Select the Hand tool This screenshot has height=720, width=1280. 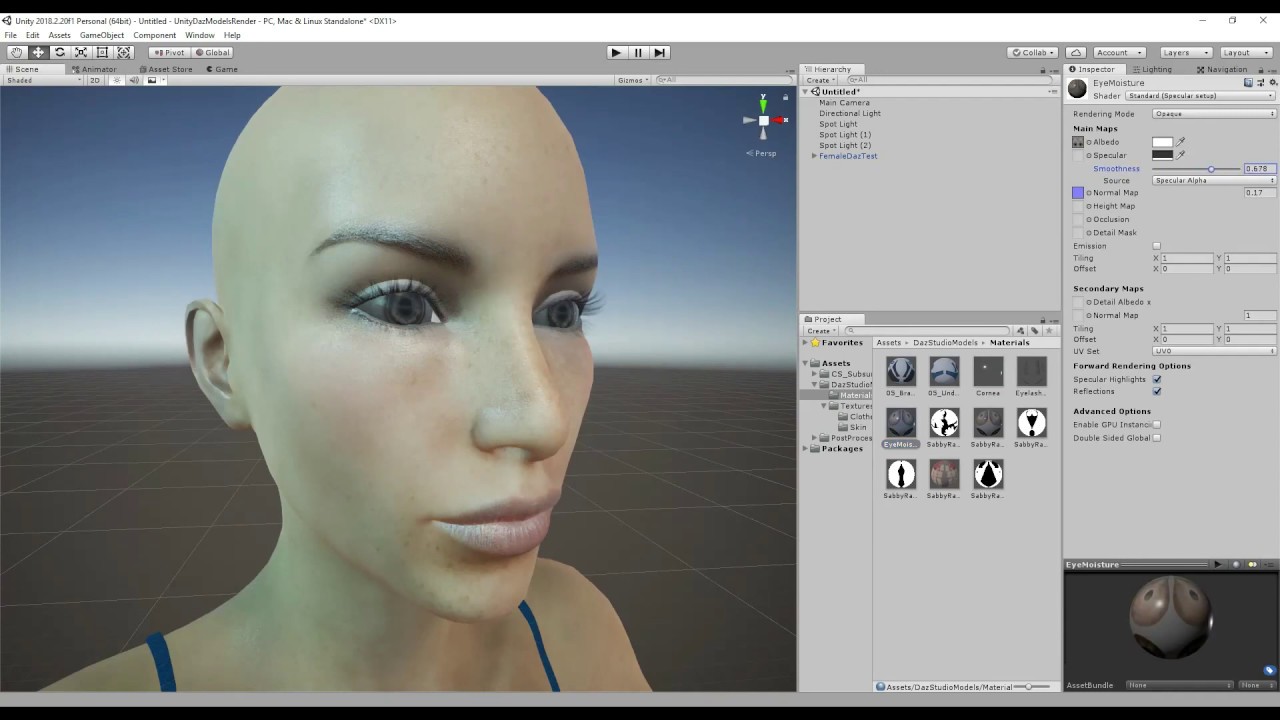(17, 52)
